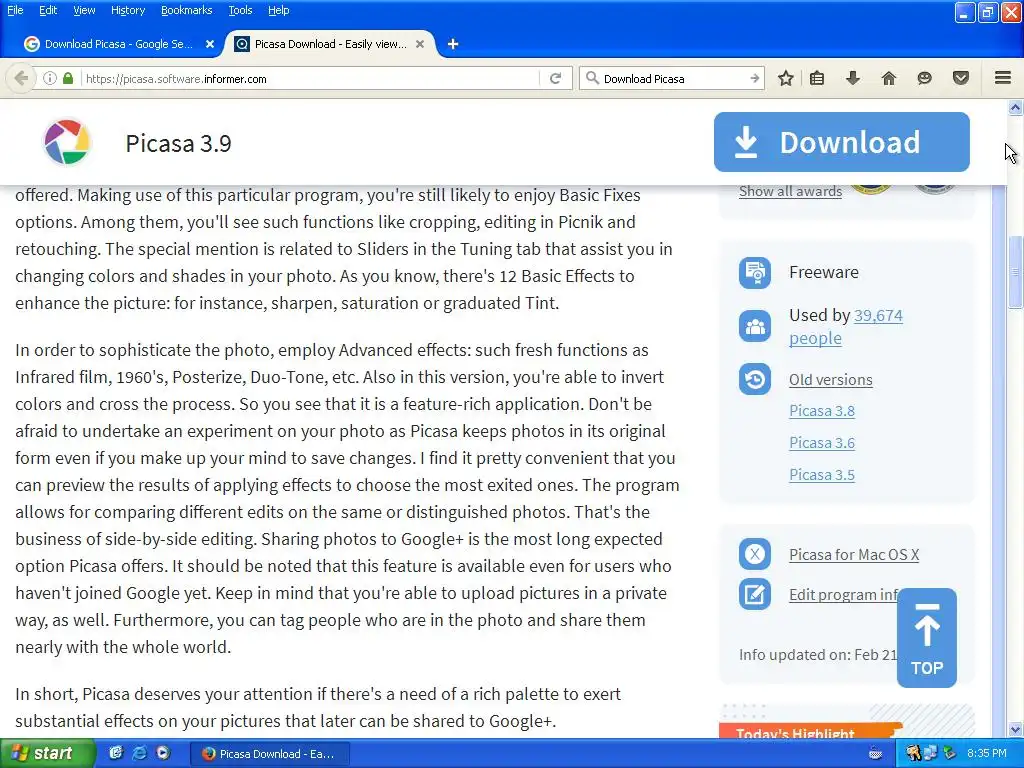Go to the Firefox home page icon
Screen dimensions: 1024x768
[889, 78]
